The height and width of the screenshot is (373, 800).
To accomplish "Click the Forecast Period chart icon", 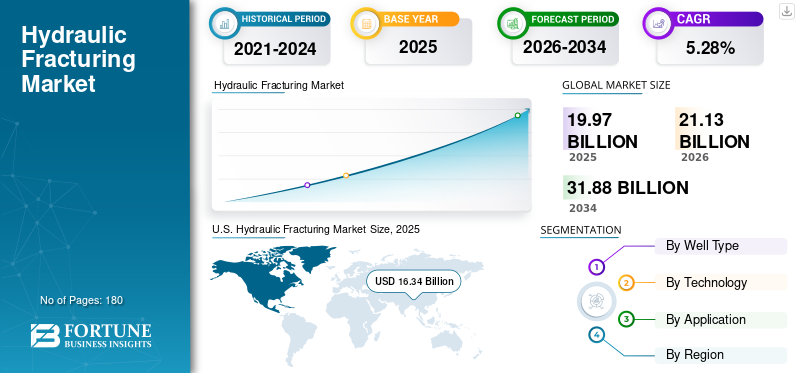I will pyautogui.click(x=513, y=23).
